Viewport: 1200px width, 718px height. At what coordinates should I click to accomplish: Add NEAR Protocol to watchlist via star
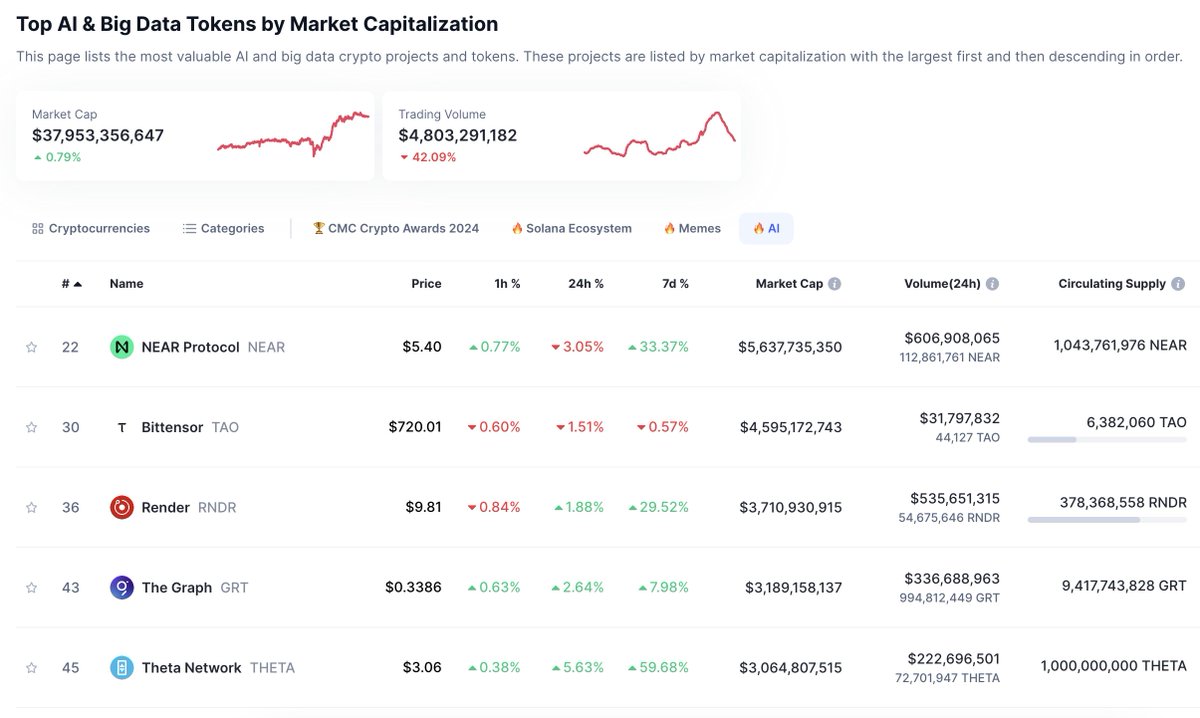point(31,347)
